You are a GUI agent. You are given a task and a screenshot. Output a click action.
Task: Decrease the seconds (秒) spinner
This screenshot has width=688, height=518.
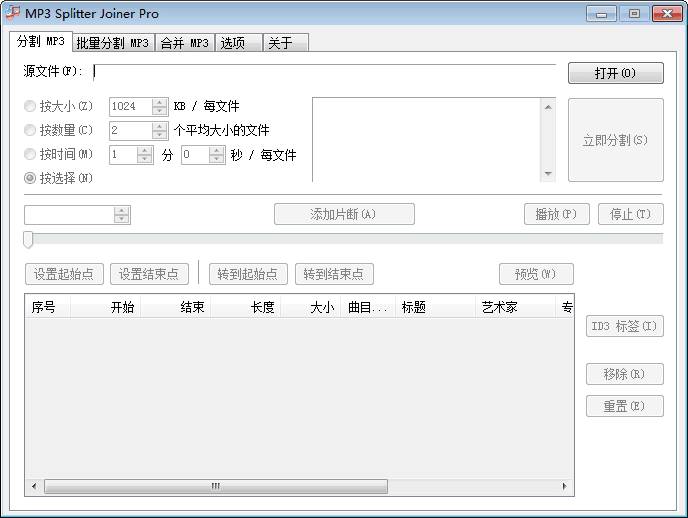pos(216,159)
